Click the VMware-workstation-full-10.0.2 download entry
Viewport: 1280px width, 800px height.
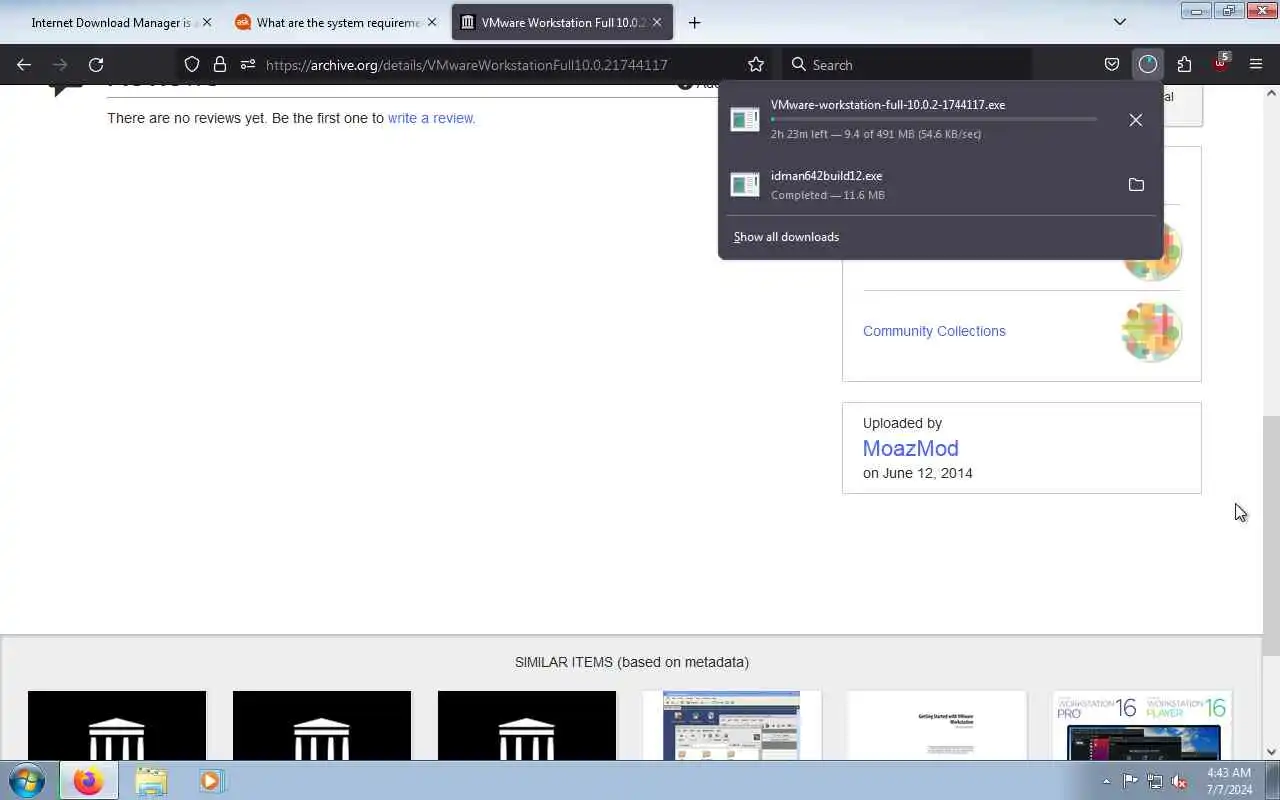(x=920, y=119)
